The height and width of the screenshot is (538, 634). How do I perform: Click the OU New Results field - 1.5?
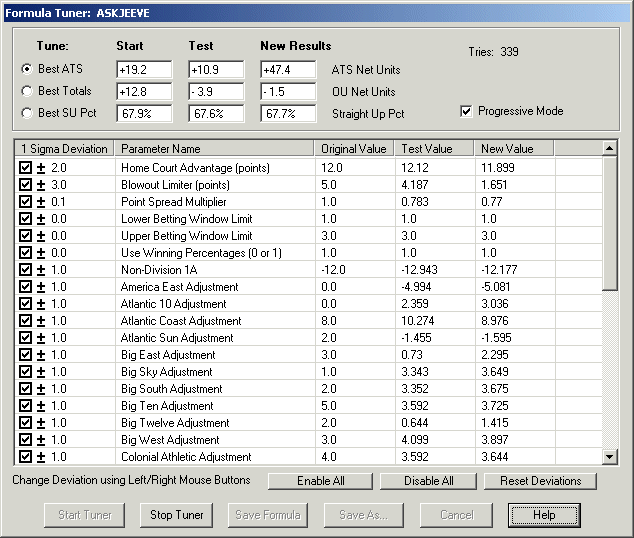(288, 91)
